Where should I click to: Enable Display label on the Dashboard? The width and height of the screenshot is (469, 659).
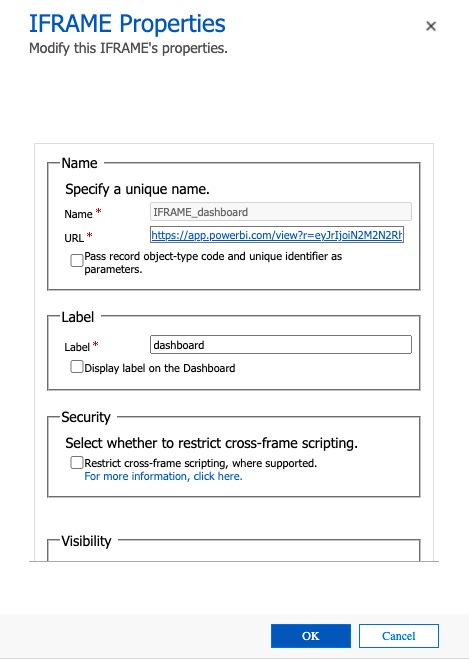click(76, 367)
